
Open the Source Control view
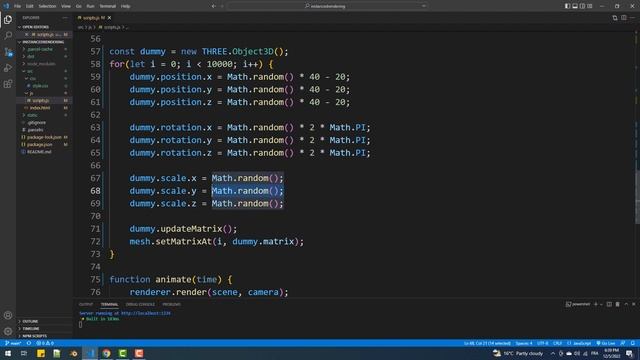tap(8, 52)
